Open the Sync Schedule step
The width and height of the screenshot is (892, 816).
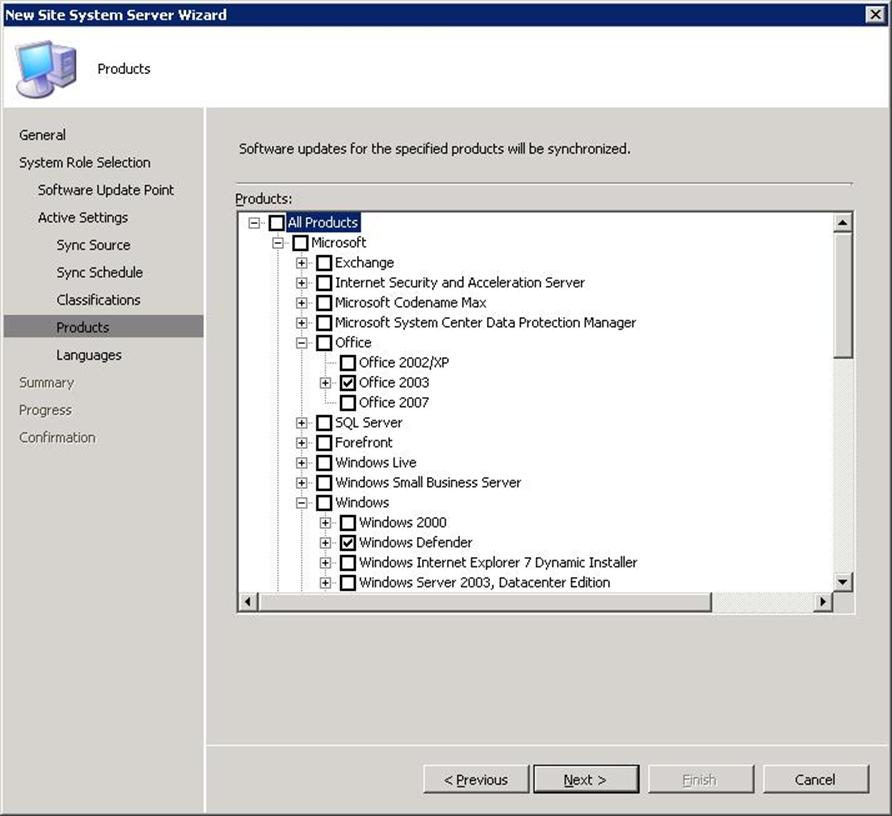pos(100,272)
